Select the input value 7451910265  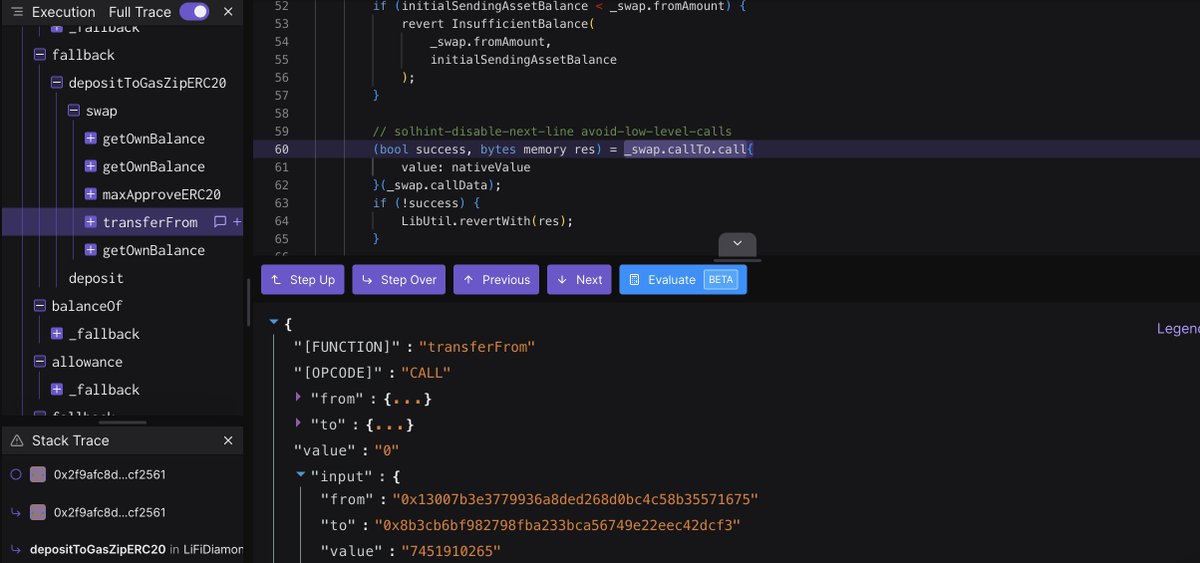(451, 551)
